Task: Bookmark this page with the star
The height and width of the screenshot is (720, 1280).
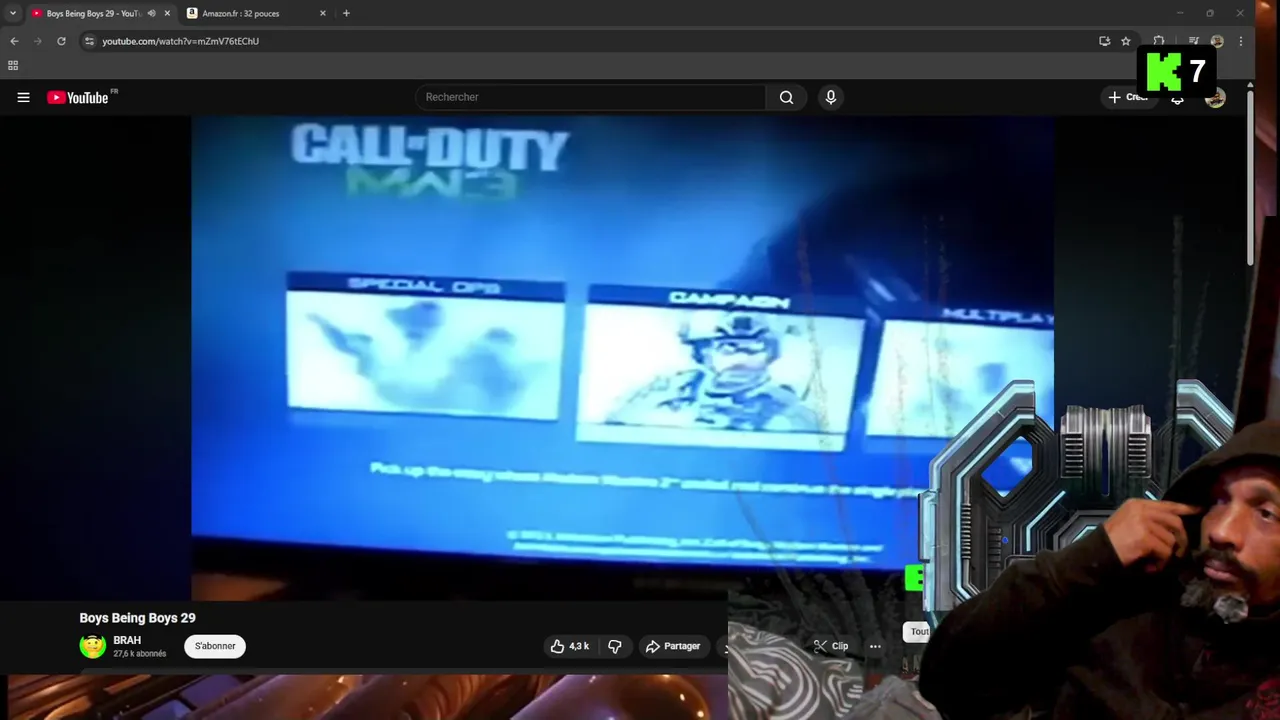Action: coord(1126,41)
